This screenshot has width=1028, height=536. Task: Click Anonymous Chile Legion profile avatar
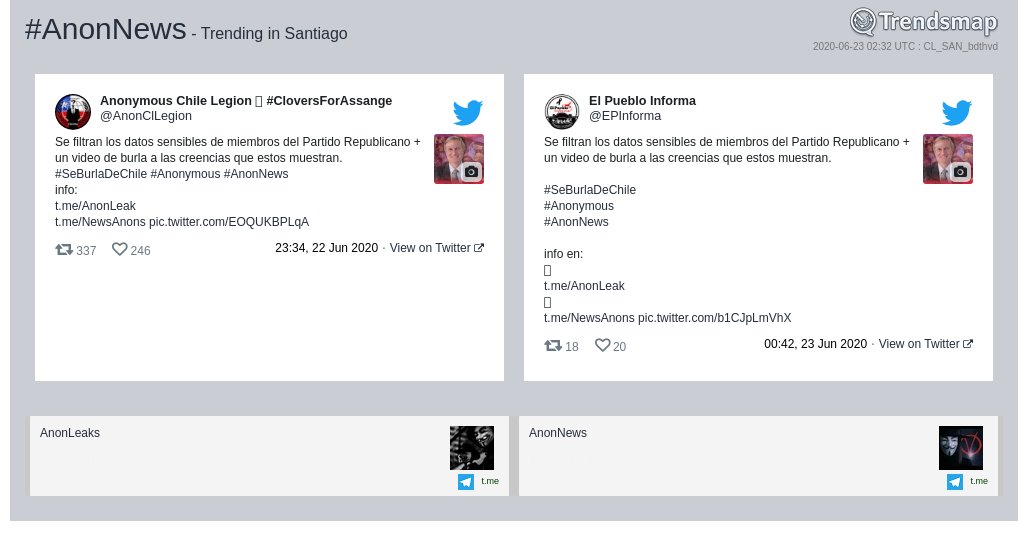73,111
